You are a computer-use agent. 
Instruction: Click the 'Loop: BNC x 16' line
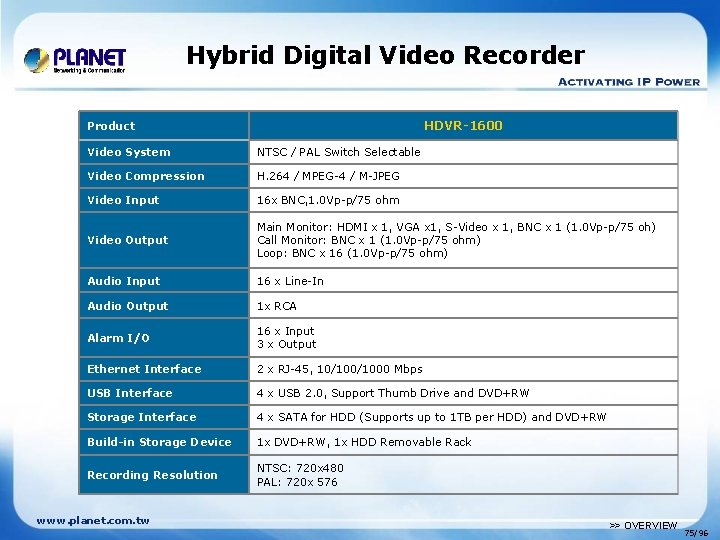pos(352,253)
